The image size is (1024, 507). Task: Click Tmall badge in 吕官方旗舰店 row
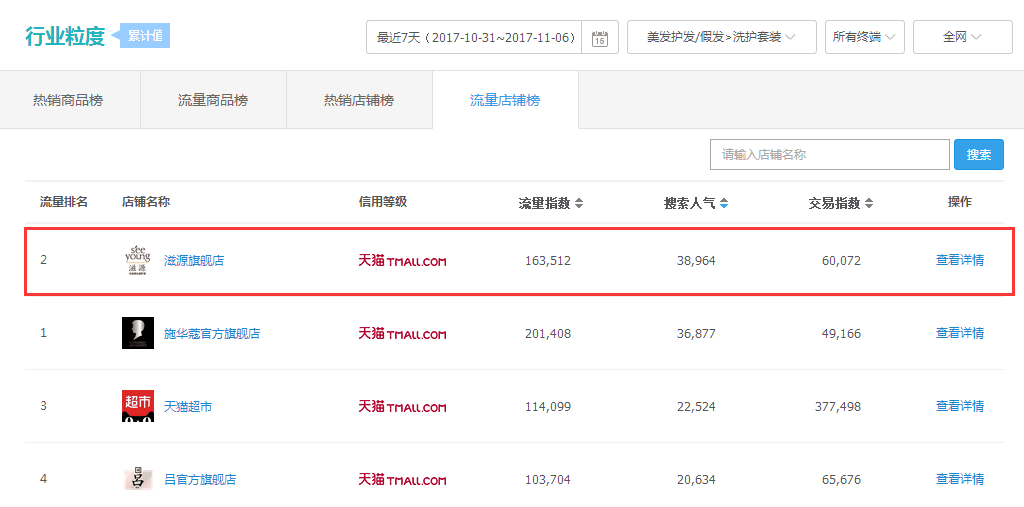(x=402, y=480)
